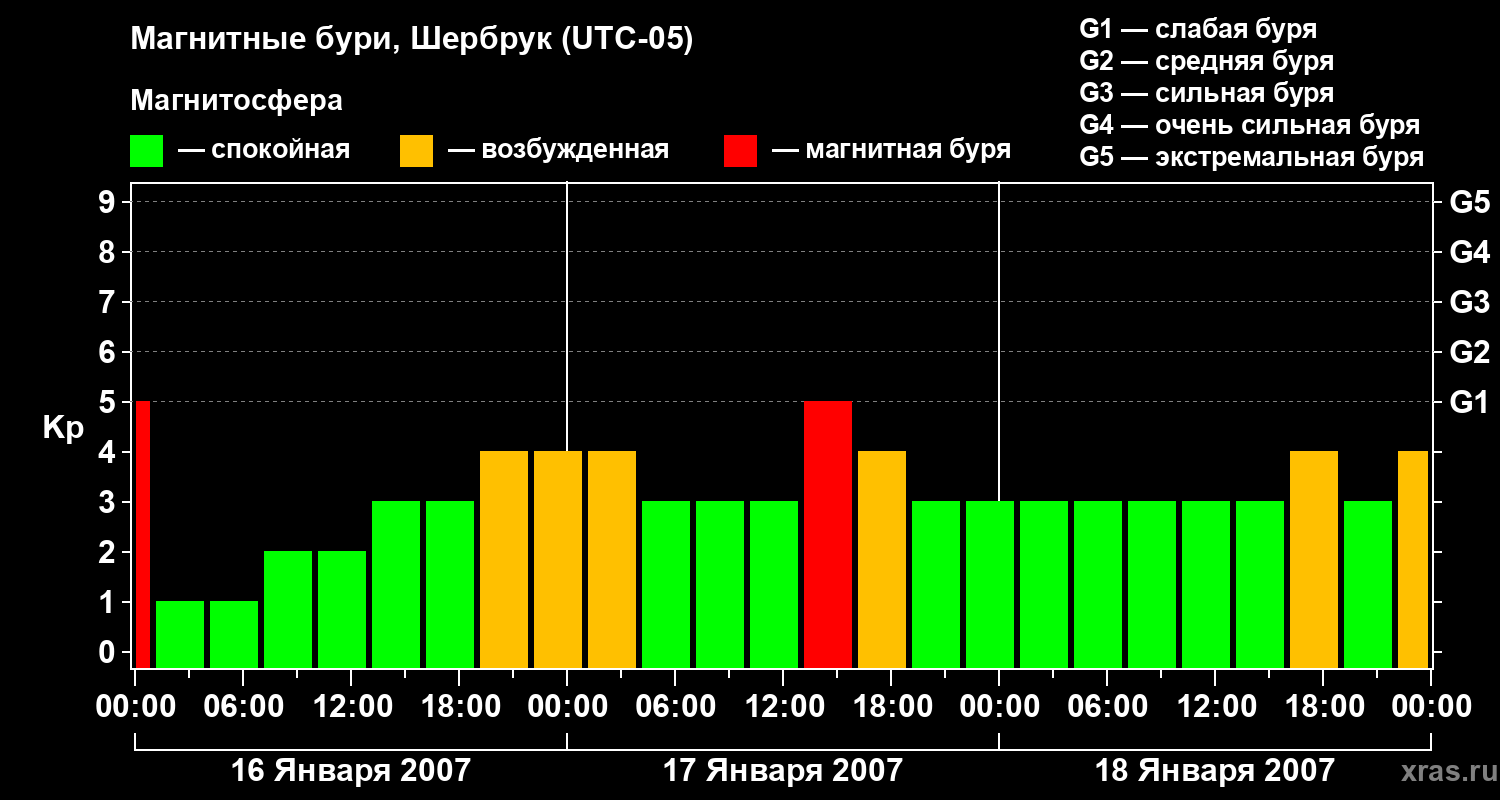Click the '00:00' label starting 18 января
This screenshot has width=1500, height=800.
tap(999, 706)
